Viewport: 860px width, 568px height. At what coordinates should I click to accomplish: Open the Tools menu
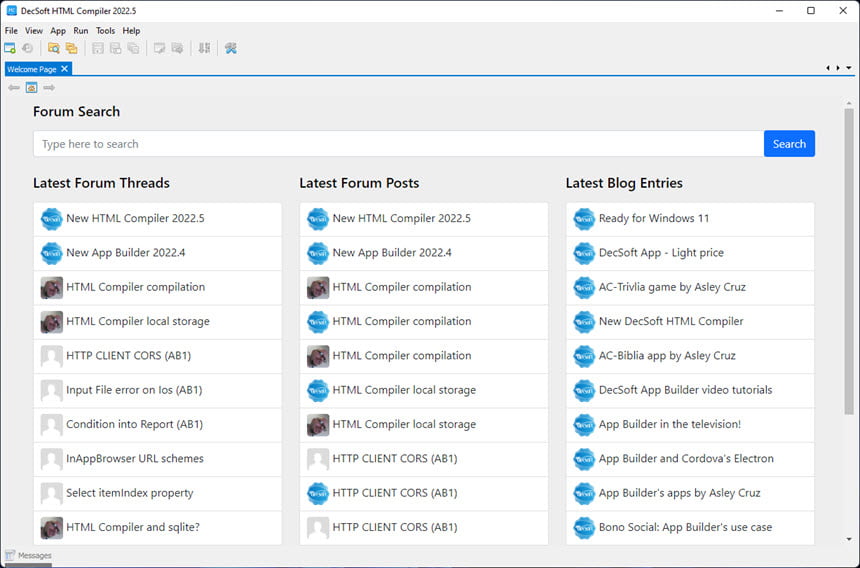click(105, 31)
